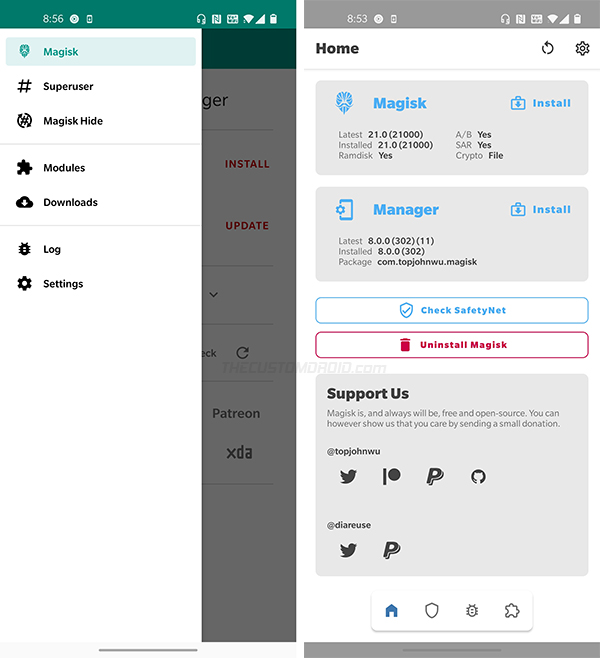600x658 pixels.
Task: Tap the dimmed UPDATE button behind the drawer
Action: [x=247, y=226]
